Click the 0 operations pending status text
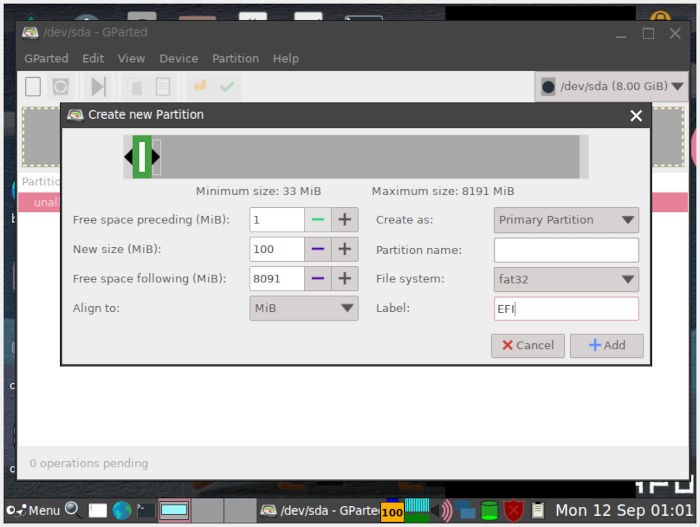Image resolution: width=700 pixels, height=527 pixels. 88,463
